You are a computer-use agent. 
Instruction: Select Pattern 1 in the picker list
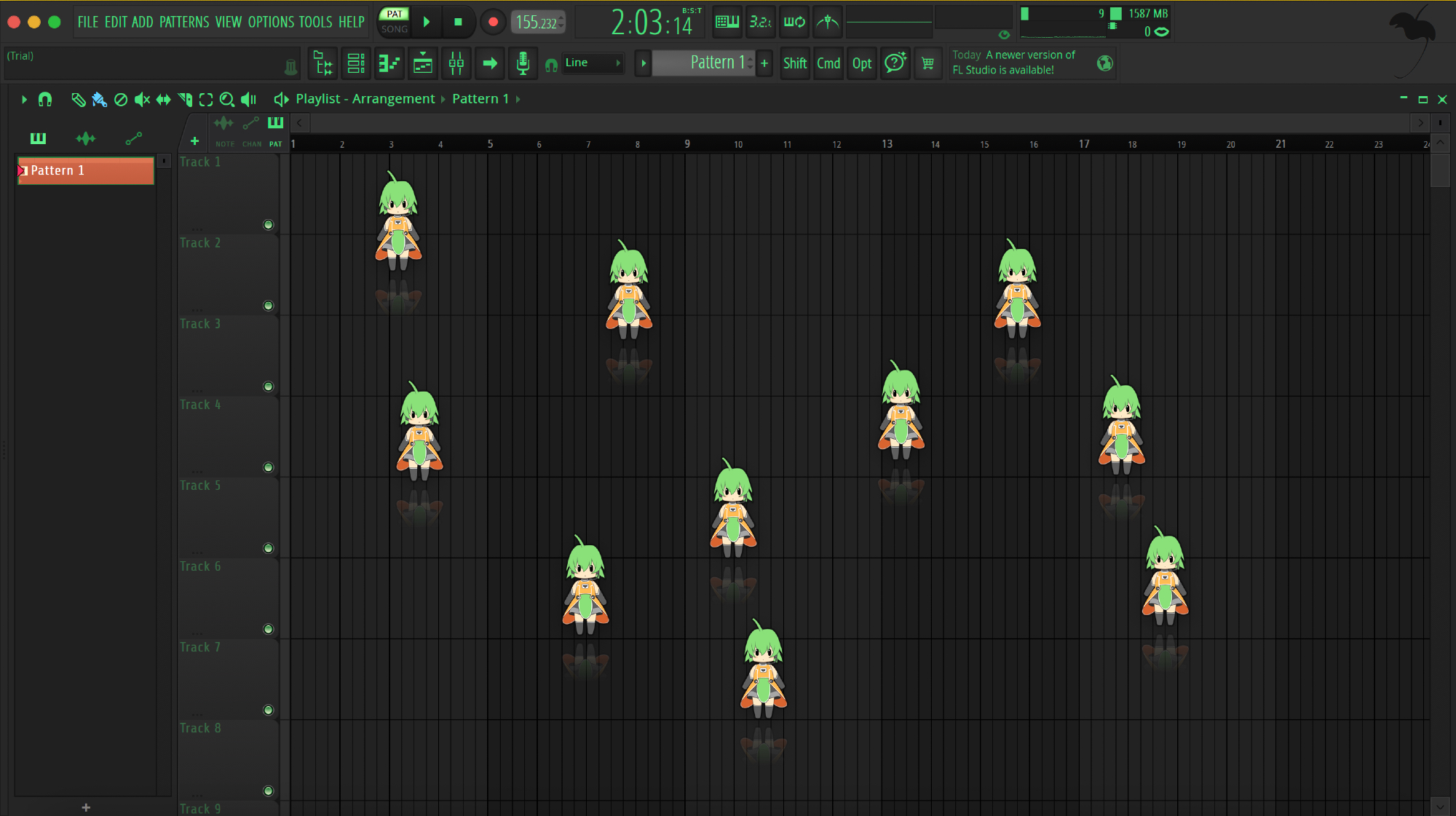[85, 170]
